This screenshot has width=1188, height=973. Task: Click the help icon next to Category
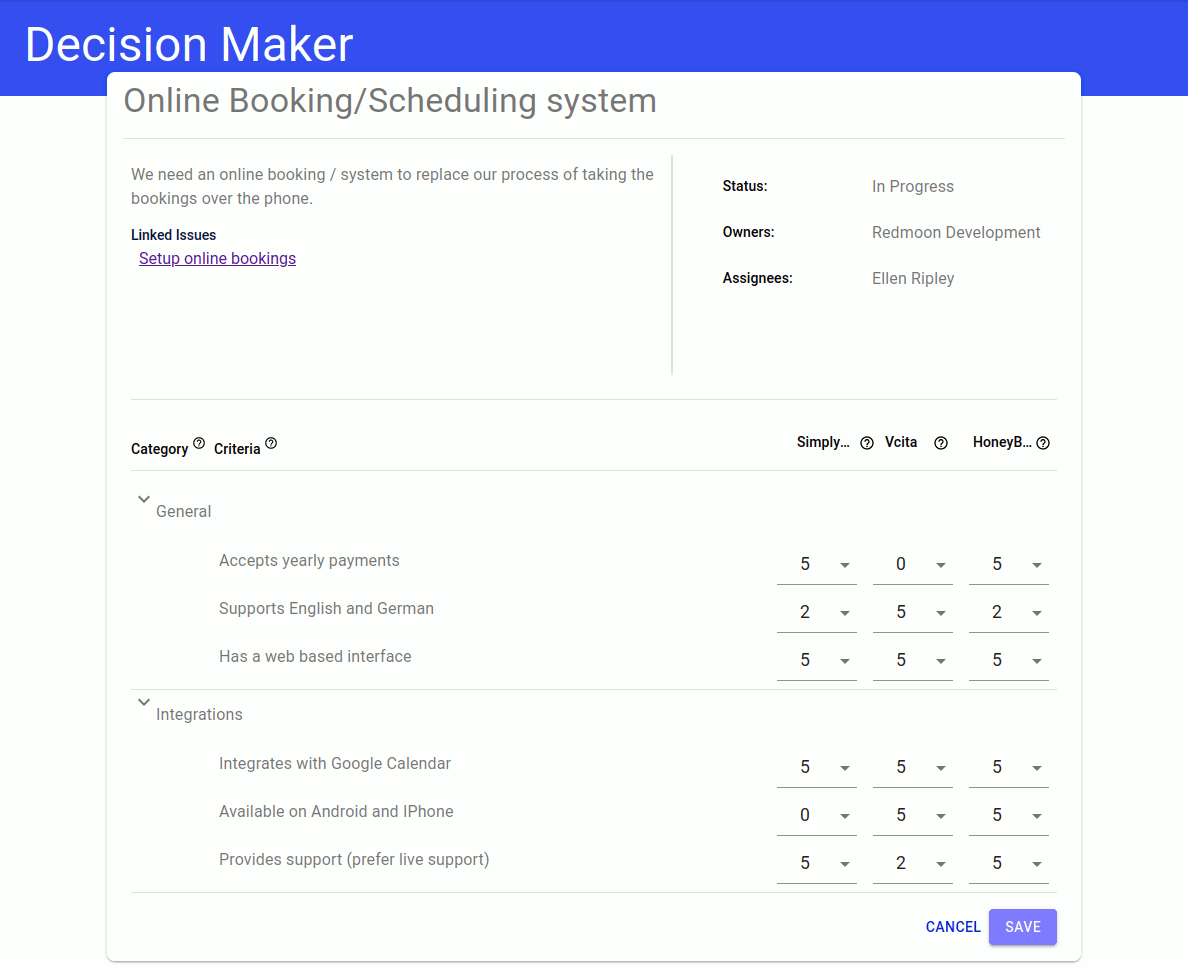(199, 443)
